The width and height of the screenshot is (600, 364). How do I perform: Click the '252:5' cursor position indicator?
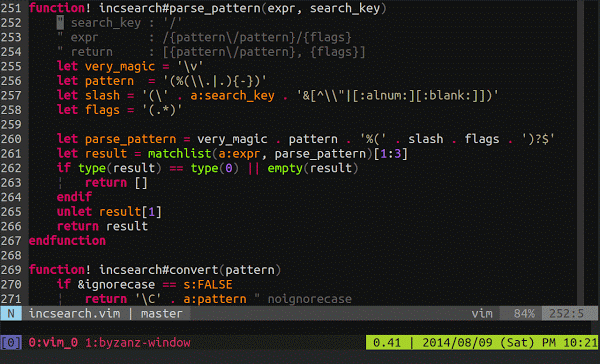click(x=566, y=313)
